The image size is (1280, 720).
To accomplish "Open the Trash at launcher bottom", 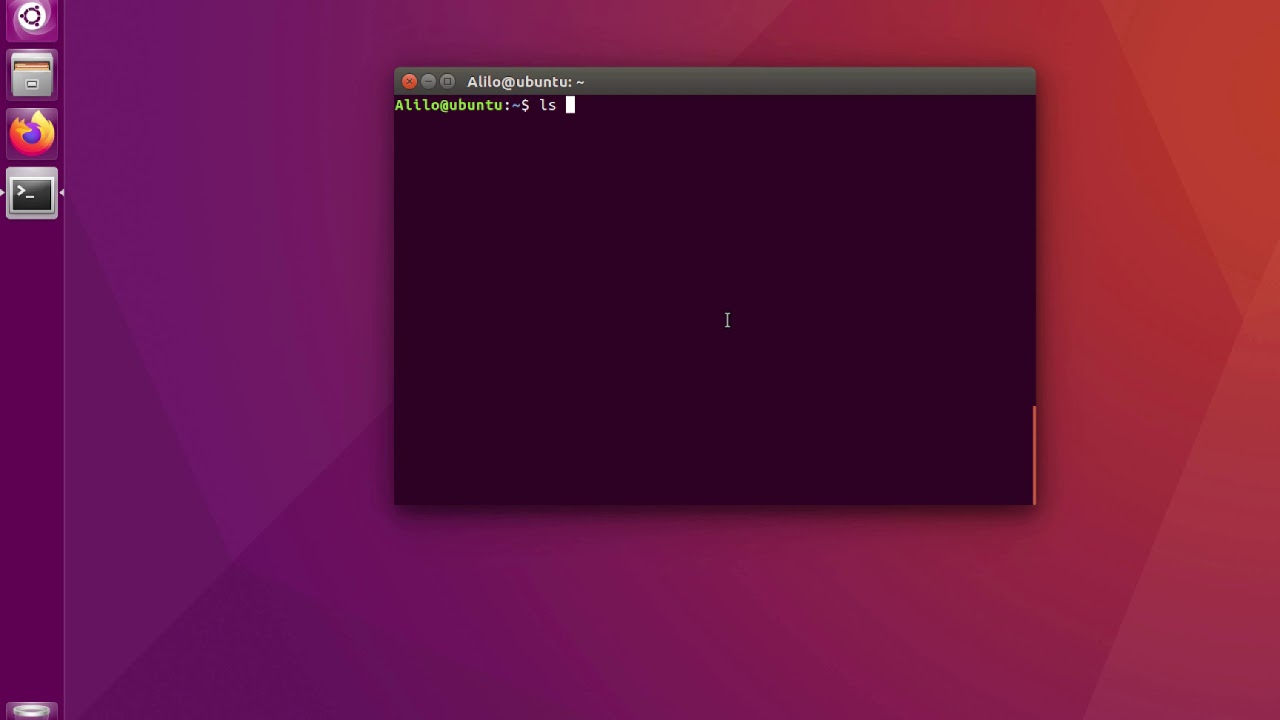I will coord(32,711).
